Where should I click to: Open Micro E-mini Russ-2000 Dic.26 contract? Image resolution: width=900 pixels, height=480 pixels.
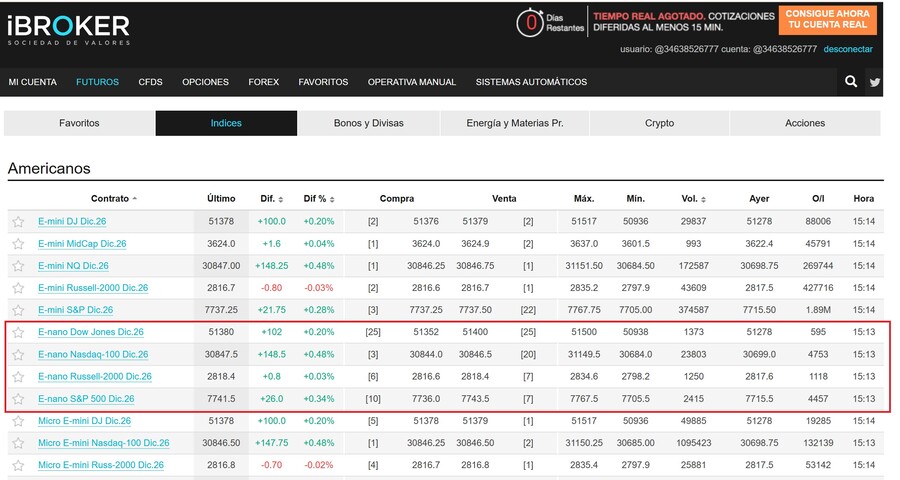click(x=101, y=465)
